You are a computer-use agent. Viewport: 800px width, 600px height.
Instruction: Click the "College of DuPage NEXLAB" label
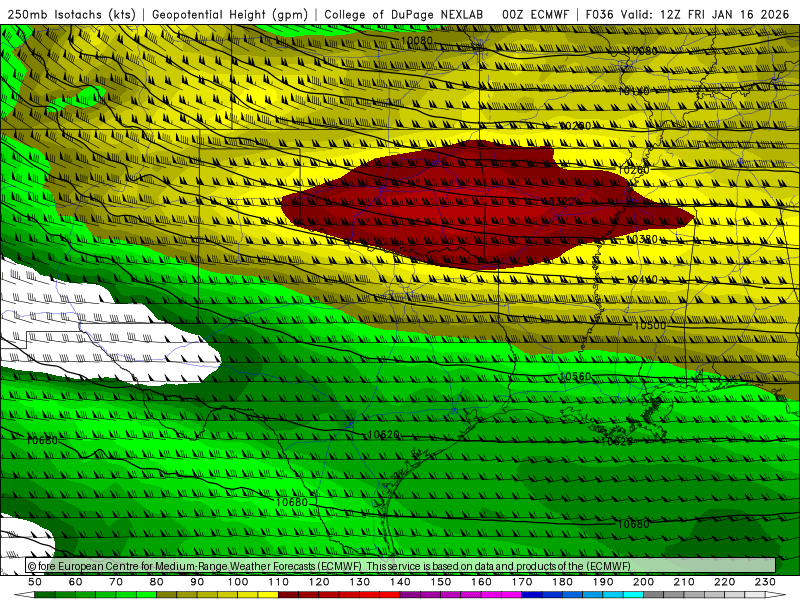click(x=404, y=14)
